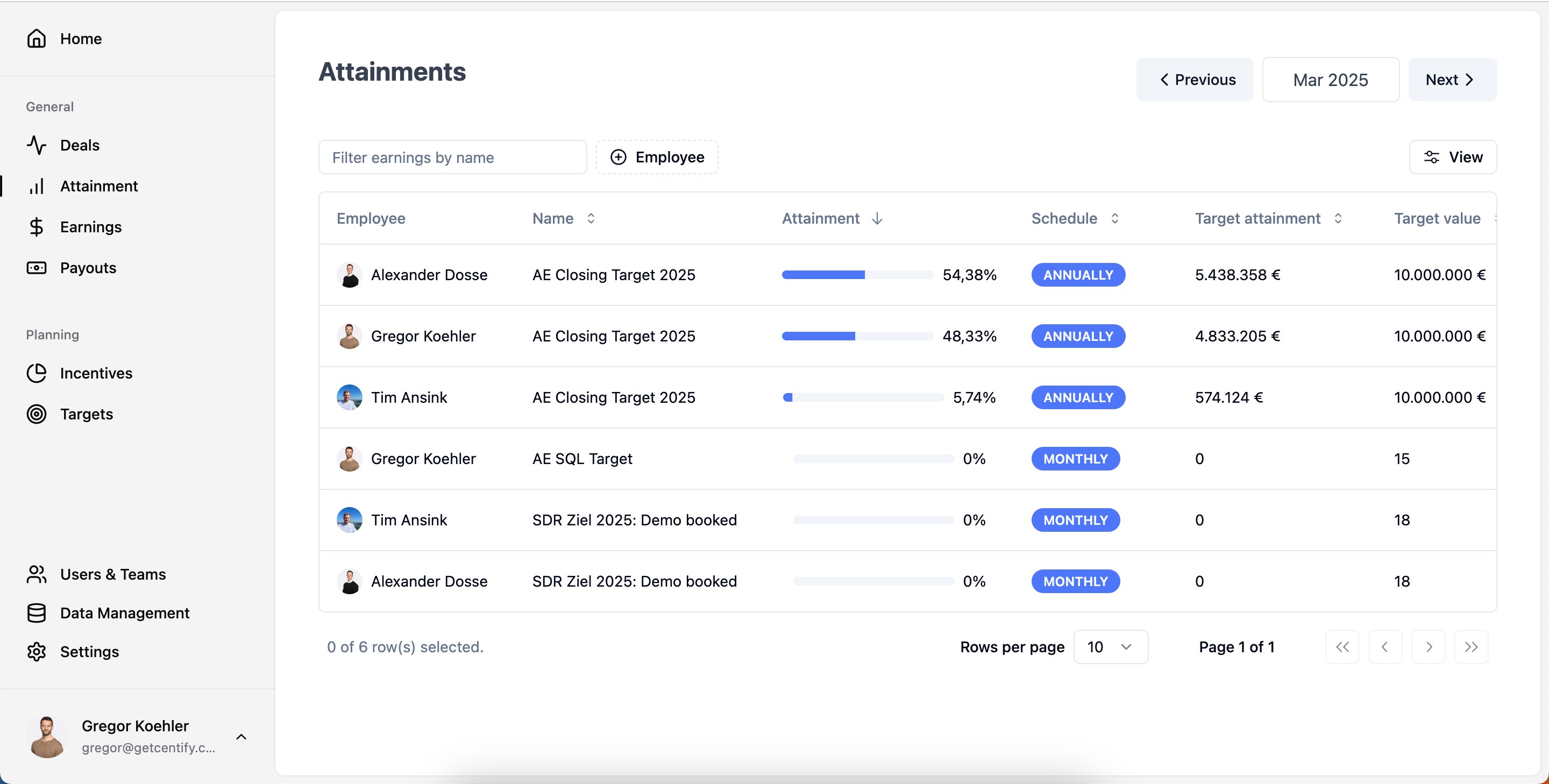Viewport: 1549px width, 784px height.
Task: Click the Data Management database icon
Action: 36,612
